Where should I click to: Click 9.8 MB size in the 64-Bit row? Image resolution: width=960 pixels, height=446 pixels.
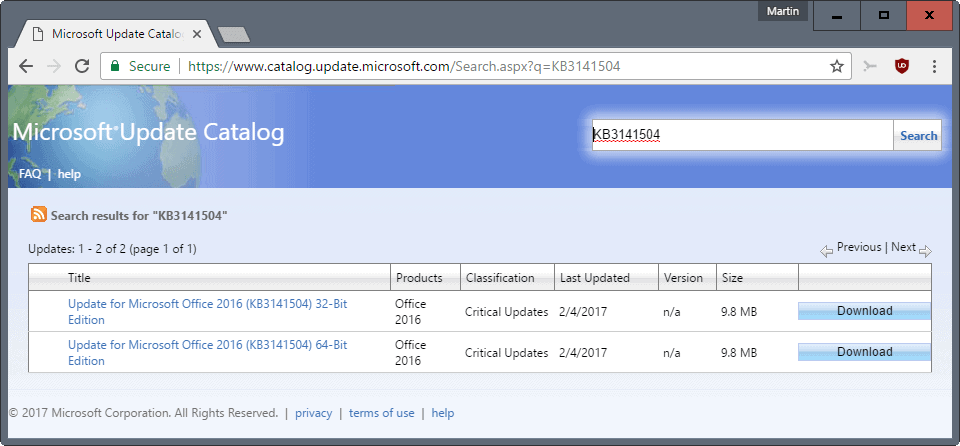point(739,353)
